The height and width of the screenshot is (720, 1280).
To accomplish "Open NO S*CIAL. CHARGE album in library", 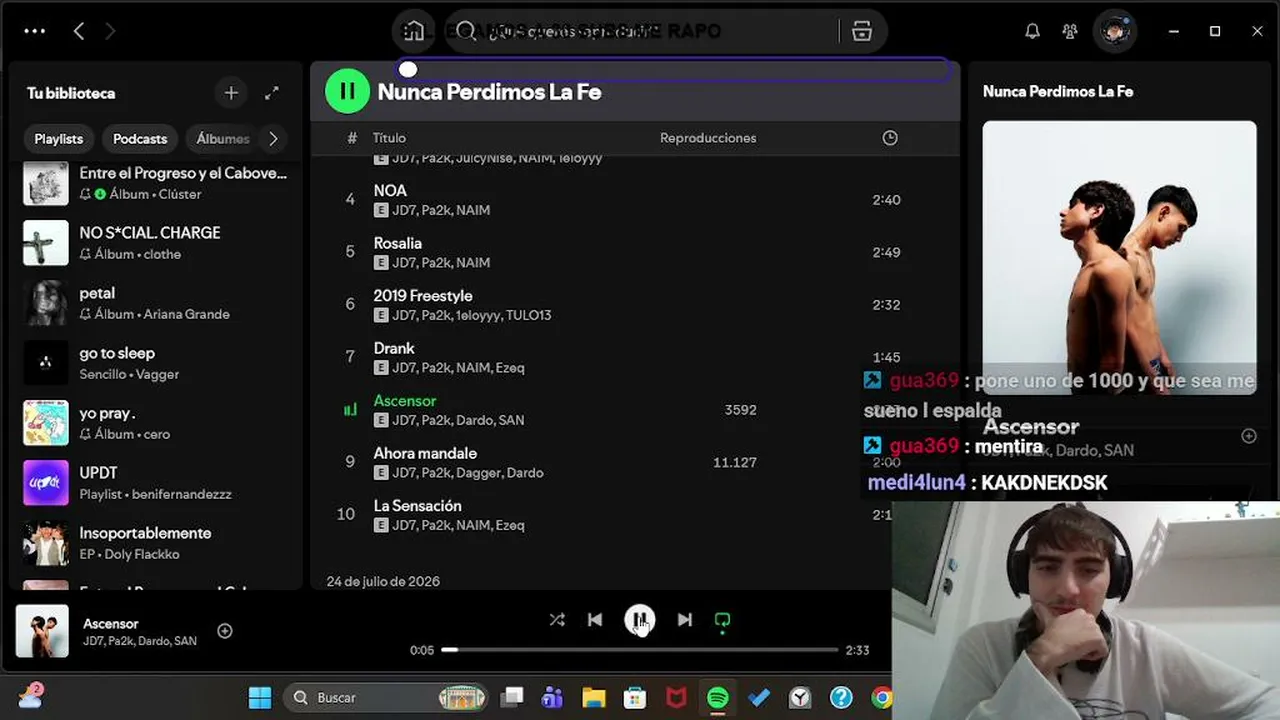I will [x=157, y=243].
